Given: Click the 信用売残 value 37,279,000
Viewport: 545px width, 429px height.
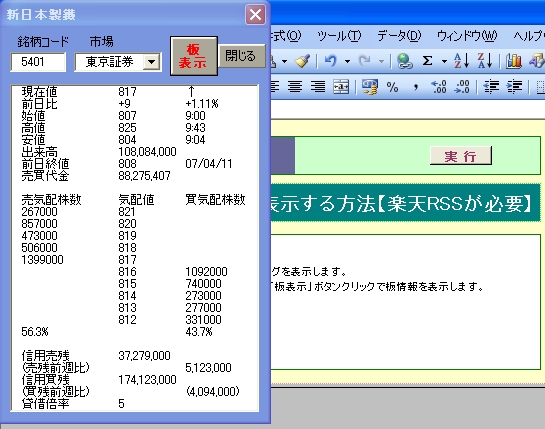Looking at the screenshot, I should (x=144, y=356).
